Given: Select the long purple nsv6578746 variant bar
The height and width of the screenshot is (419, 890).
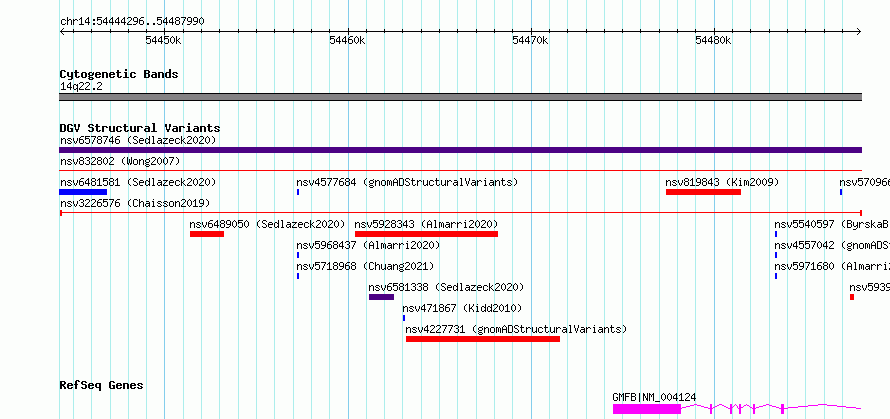Looking at the screenshot, I should point(460,150).
